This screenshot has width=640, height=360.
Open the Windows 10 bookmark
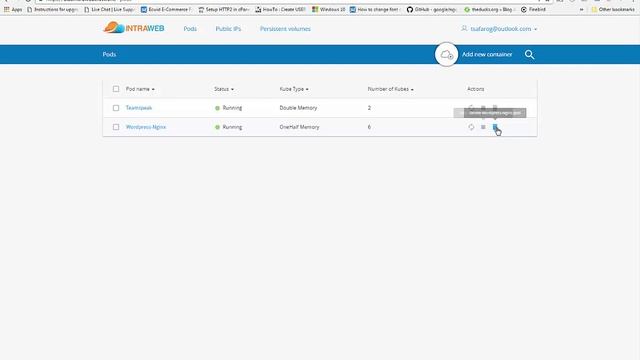point(329,9)
